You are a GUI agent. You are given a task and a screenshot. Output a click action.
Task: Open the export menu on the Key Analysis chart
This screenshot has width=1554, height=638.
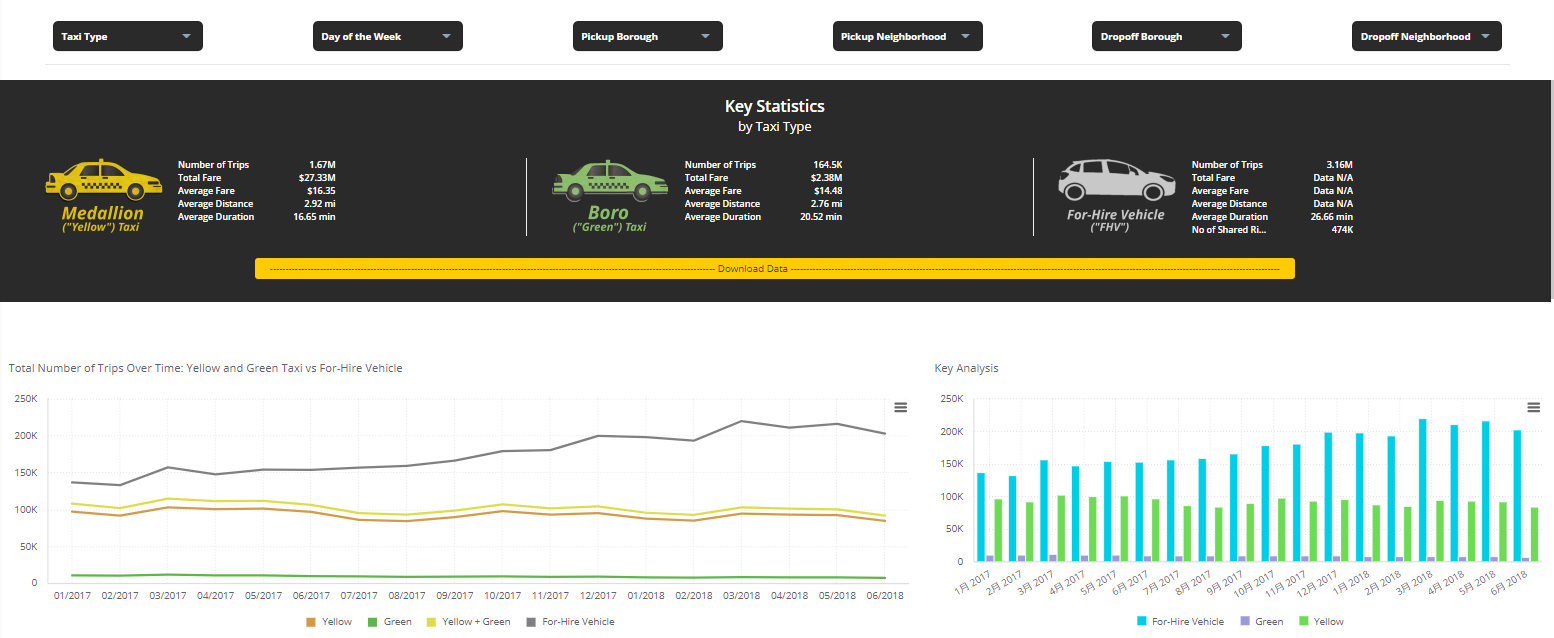tap(1534, 407)
